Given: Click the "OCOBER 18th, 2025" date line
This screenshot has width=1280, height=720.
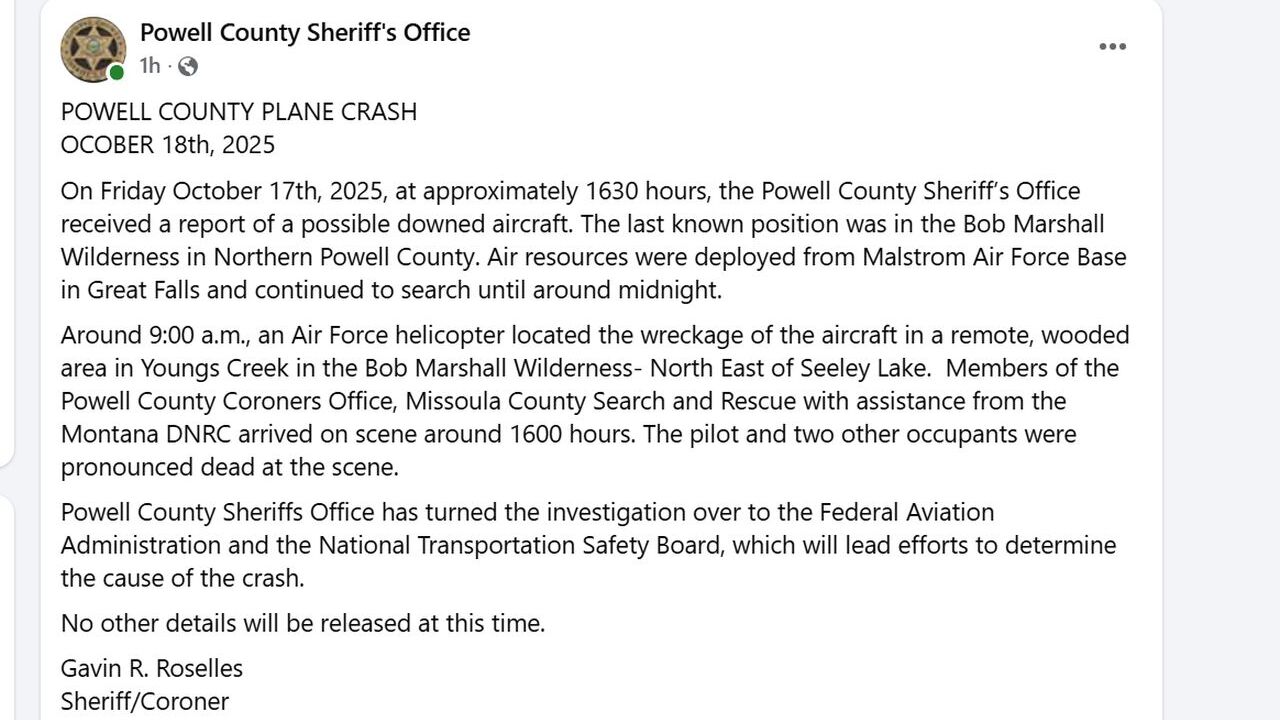Looking at the screenshot, I should 167,145.
